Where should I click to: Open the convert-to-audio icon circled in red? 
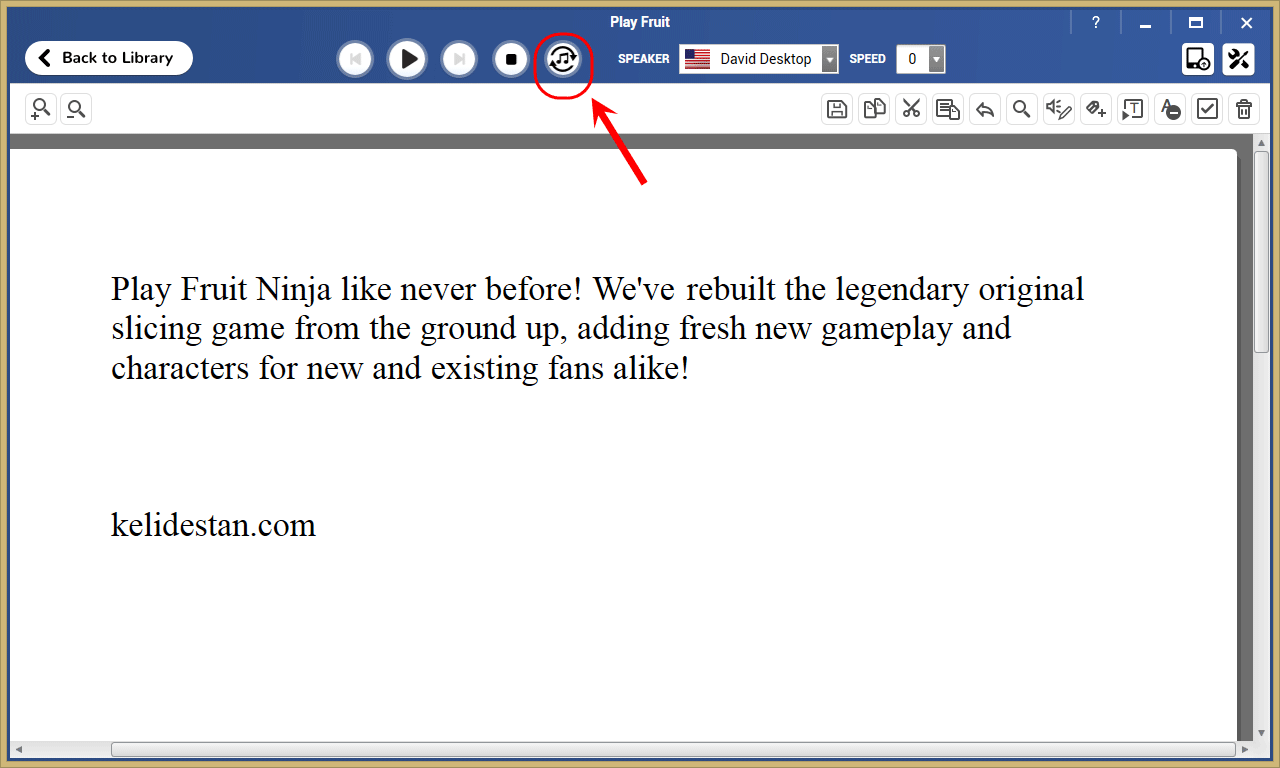[x=563, y=59]
